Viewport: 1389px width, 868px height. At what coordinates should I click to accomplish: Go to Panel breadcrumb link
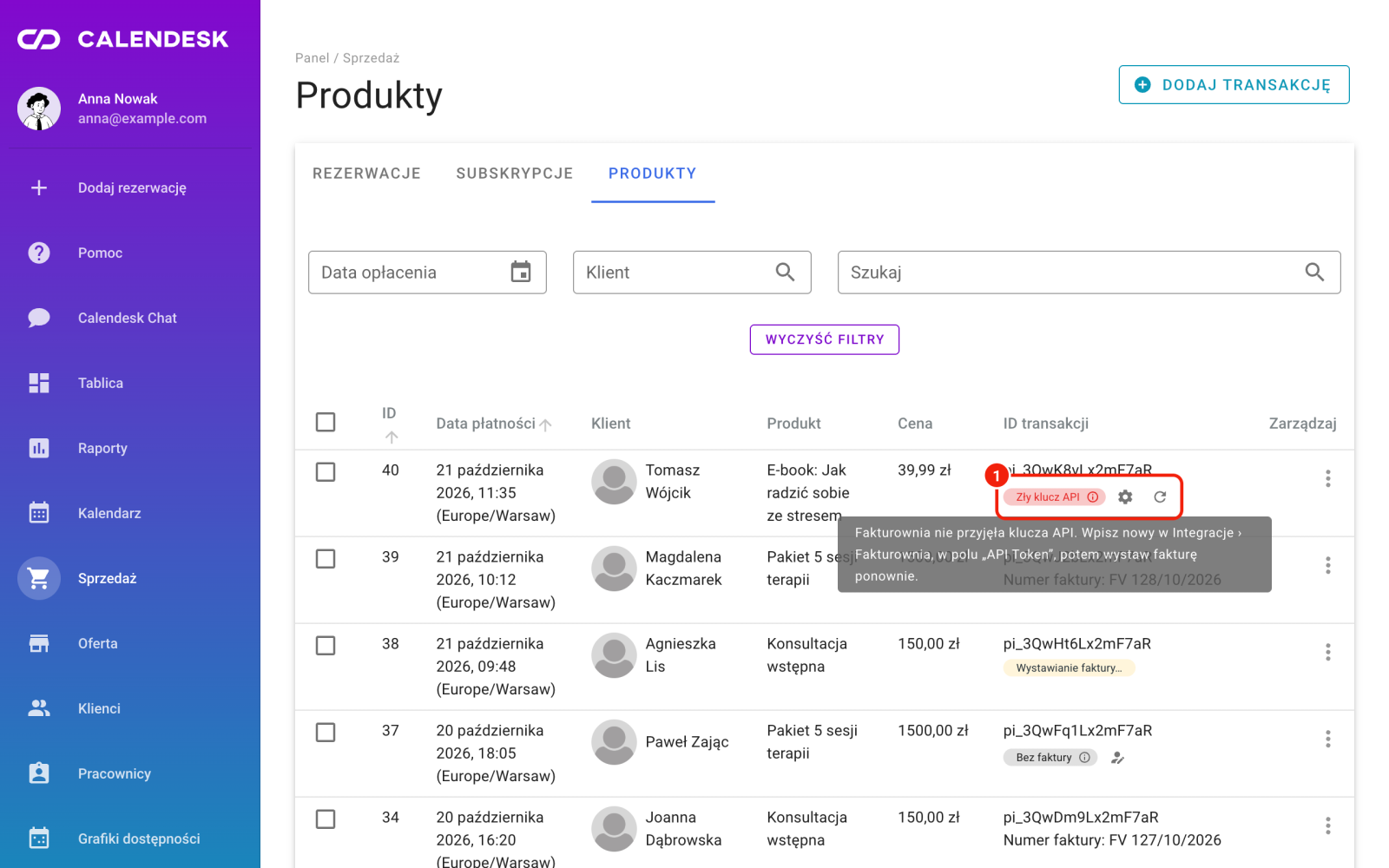click(x=312, y=58)
